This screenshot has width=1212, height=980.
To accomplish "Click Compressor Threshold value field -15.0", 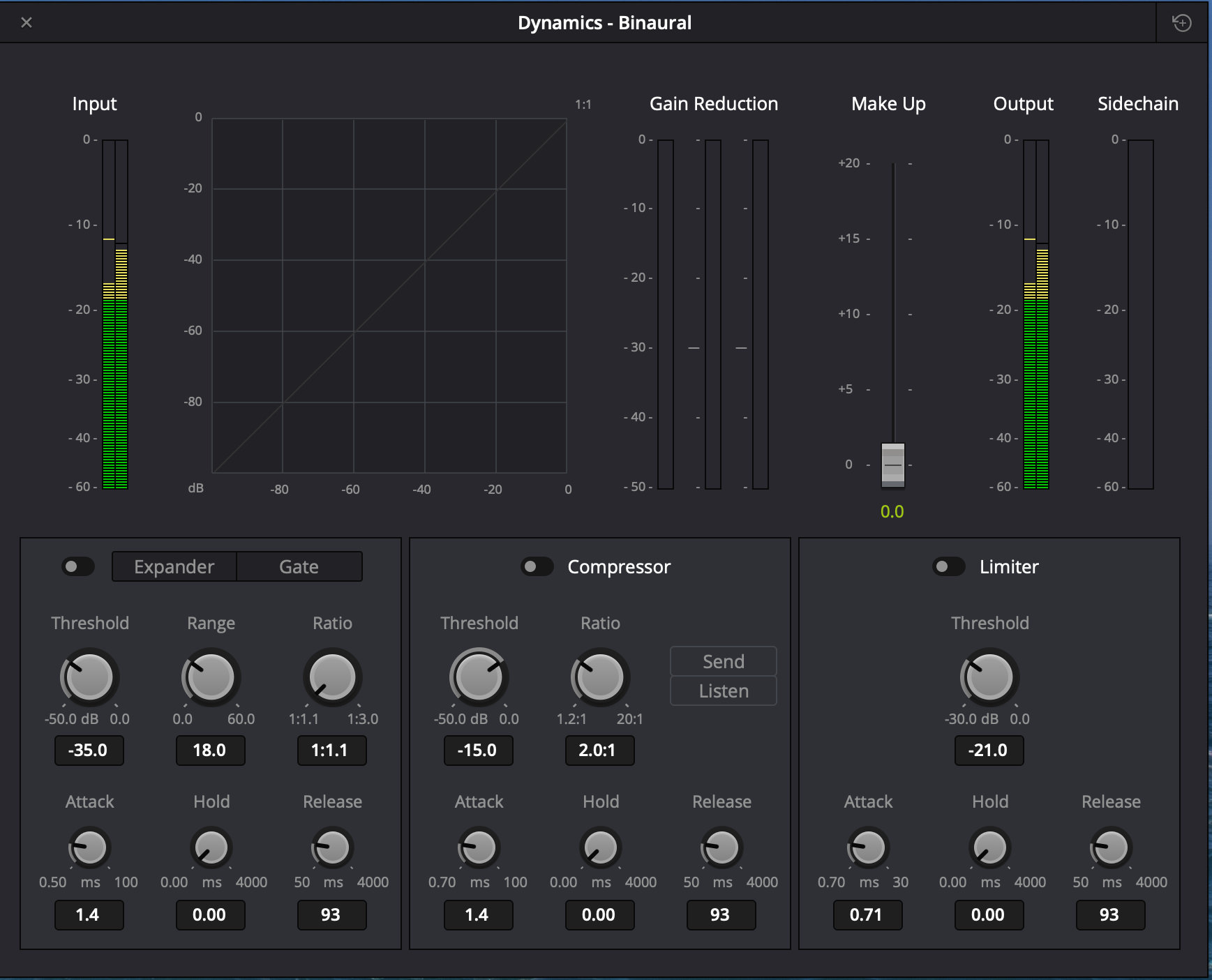I will (479, 751).
